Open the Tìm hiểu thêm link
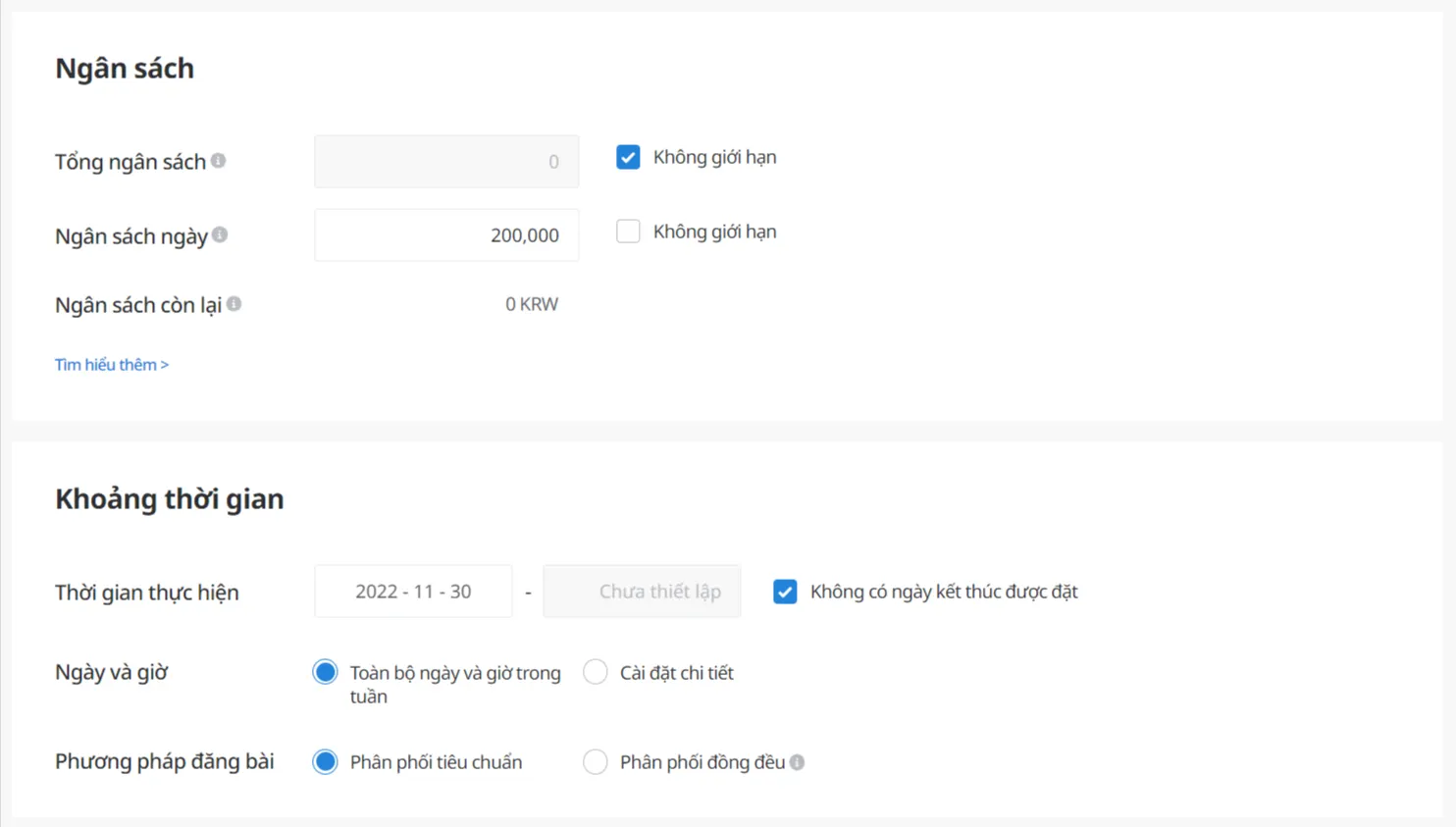Viewport: 1456px width, 827px height. click(x=112, y=365)
